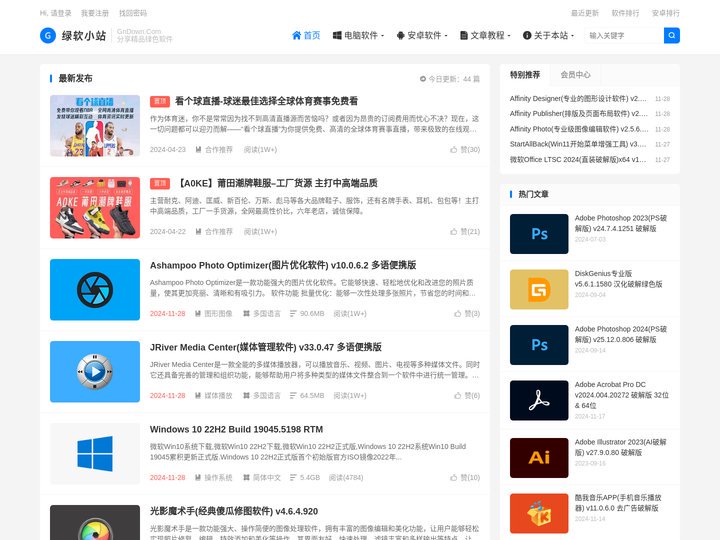
Task: Open 最近更新 in the top bar
Action: 585,13
